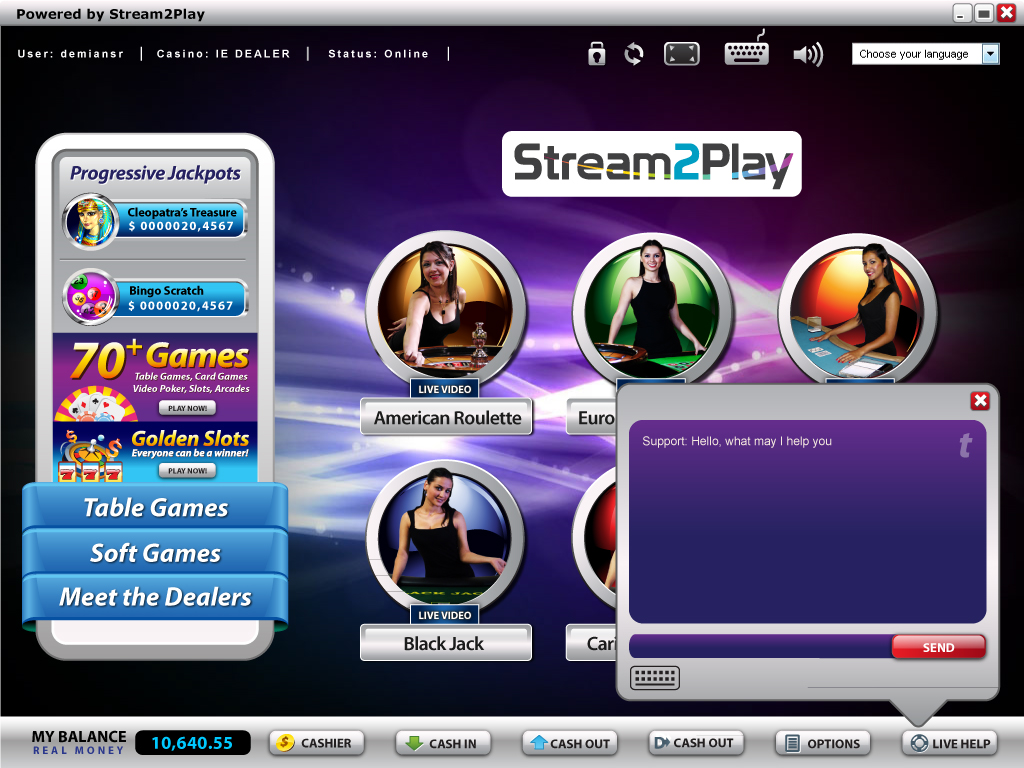Click the SEND button in chat
Image resolution: width=1024 pixels, height=768 pixels.
[x=938, y=647]
